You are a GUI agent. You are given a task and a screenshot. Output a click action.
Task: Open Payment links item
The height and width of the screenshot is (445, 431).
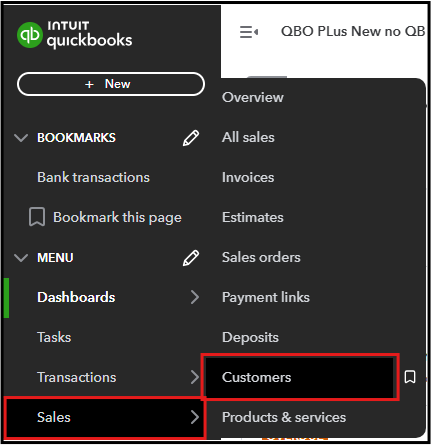point(266,297)
